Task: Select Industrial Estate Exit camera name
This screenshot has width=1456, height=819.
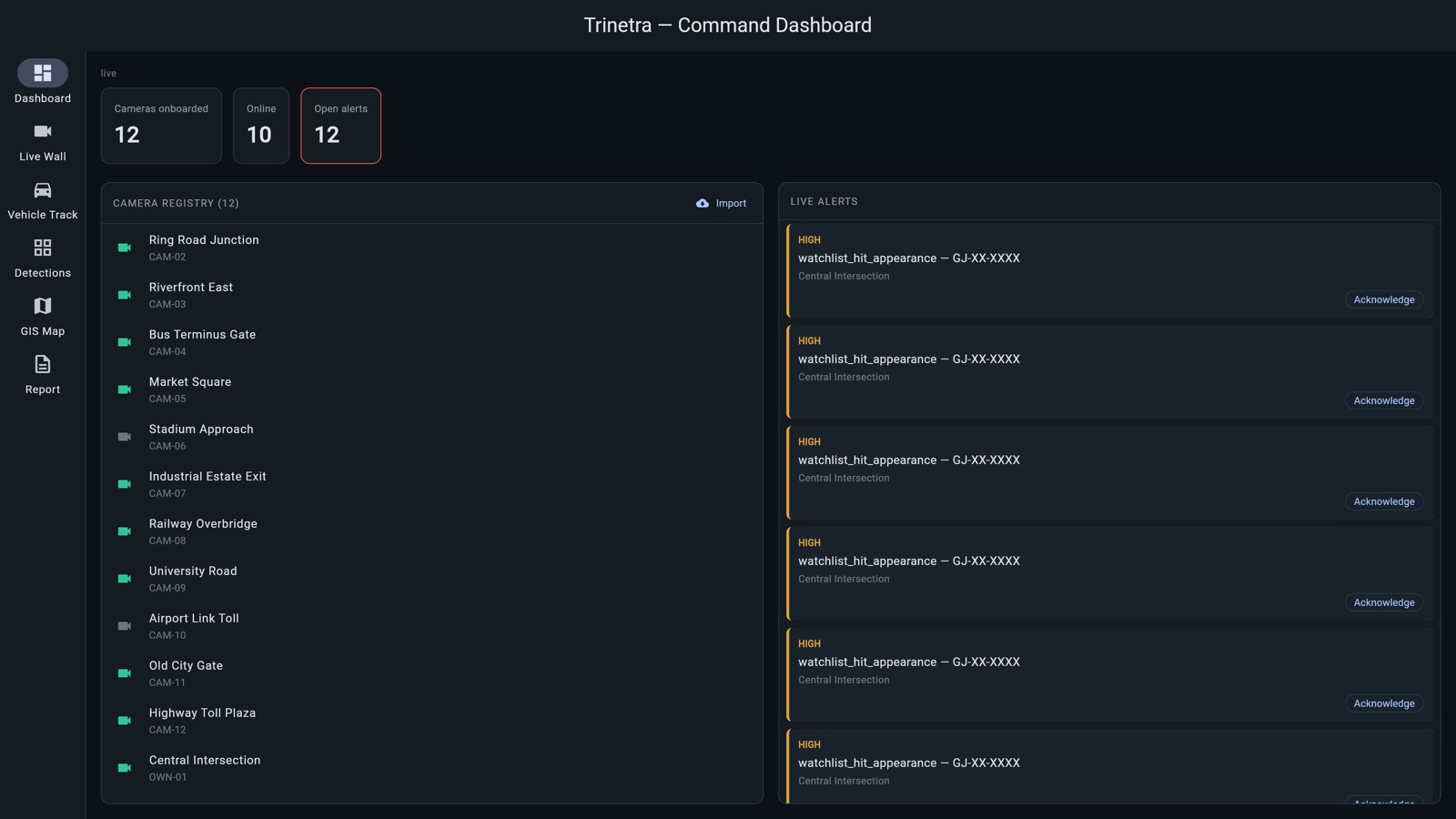Action: click(x=207, y=477)
